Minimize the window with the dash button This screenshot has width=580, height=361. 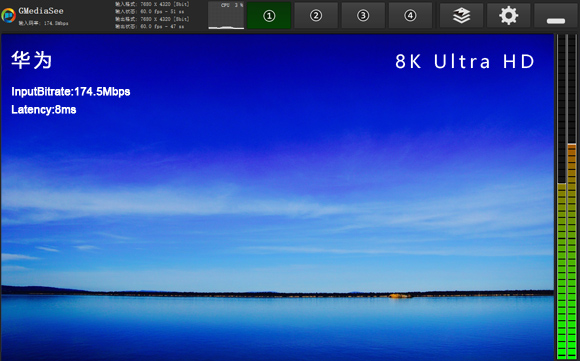[x=556, y=16]
